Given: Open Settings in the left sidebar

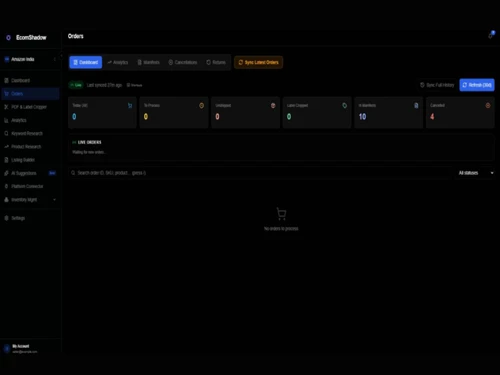Looking at the screenshot, I should click(x=30, y=218).
